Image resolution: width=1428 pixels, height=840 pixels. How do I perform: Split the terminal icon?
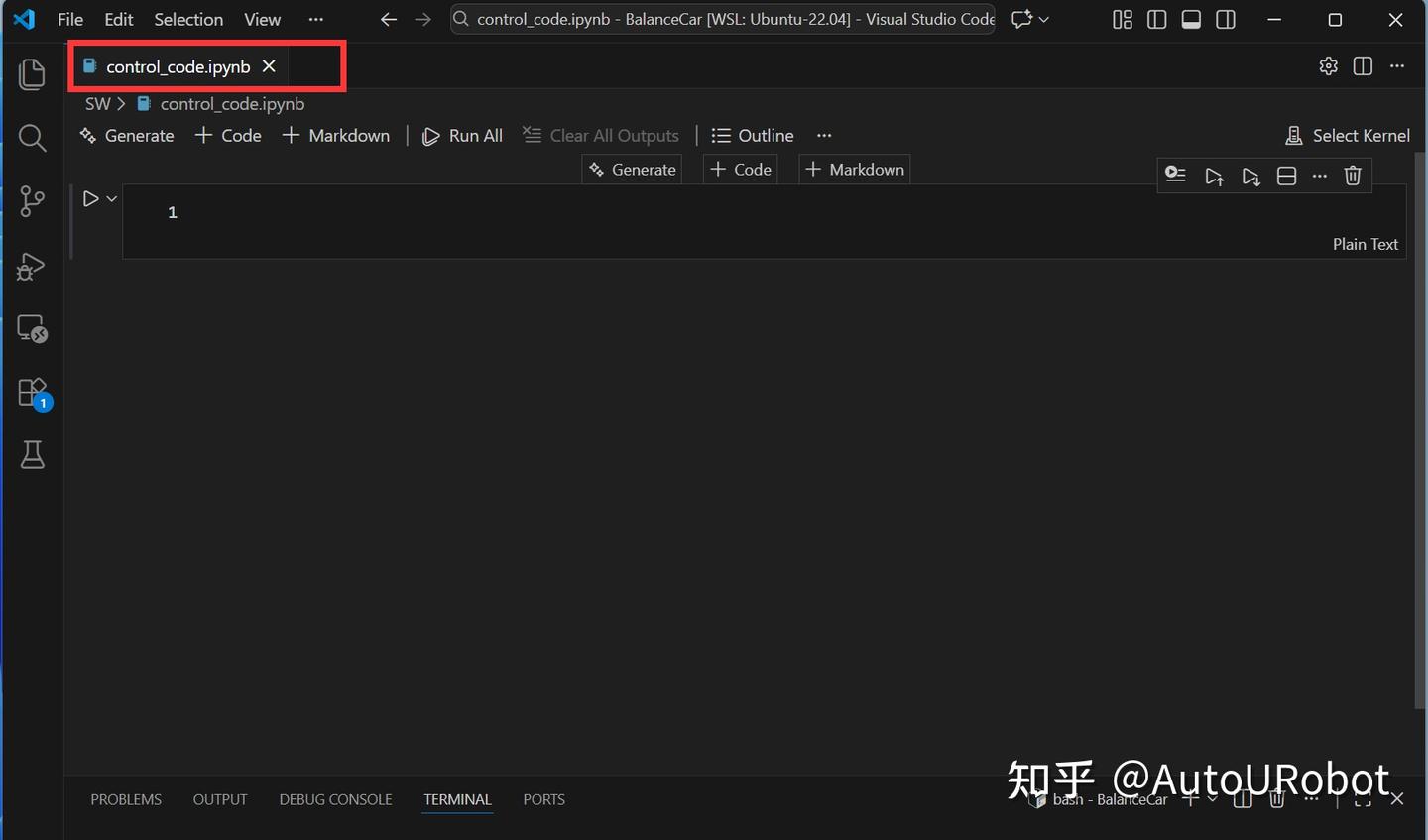coord(1243,798)
